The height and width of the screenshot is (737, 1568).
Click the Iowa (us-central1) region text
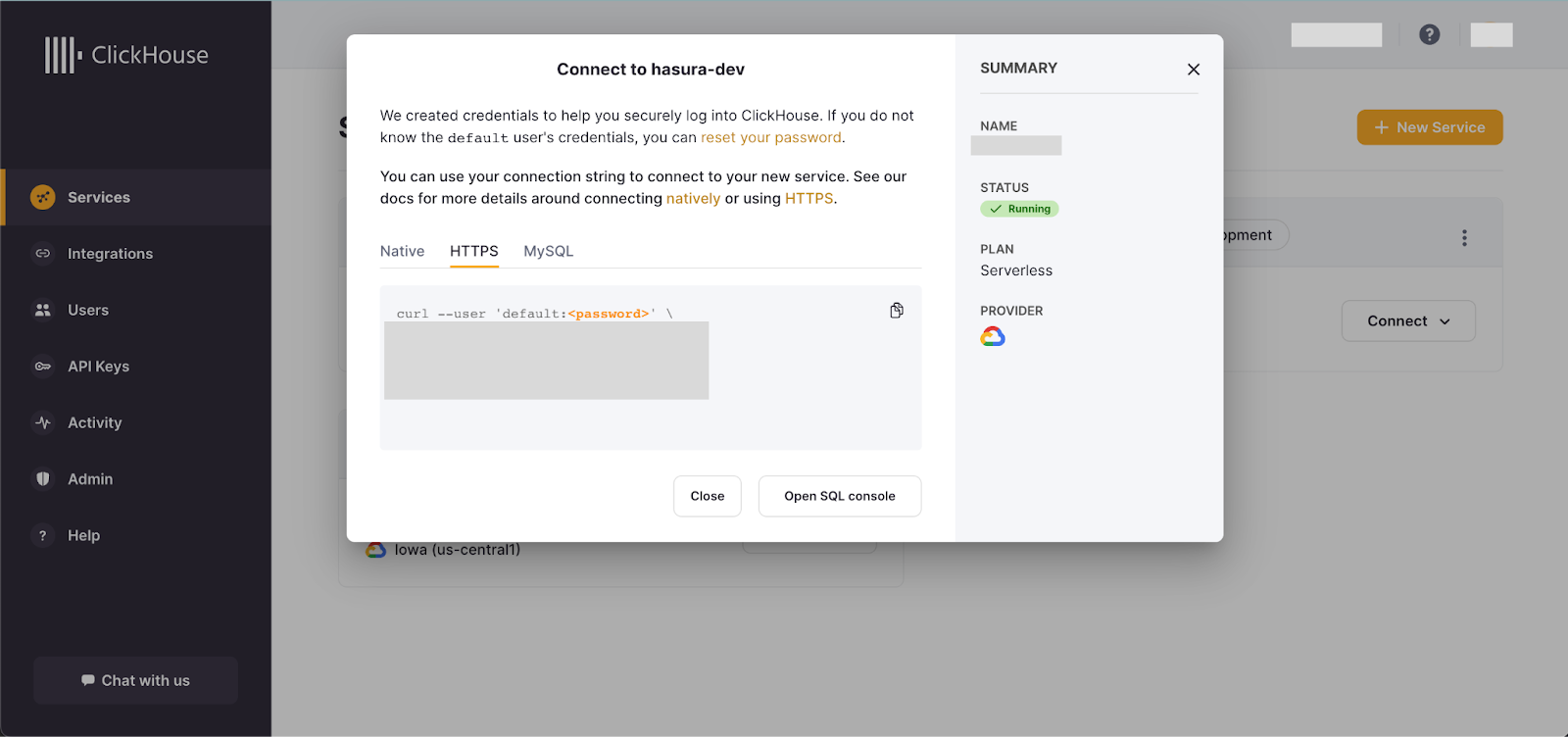pyautogui.click(x=458, y=550)
